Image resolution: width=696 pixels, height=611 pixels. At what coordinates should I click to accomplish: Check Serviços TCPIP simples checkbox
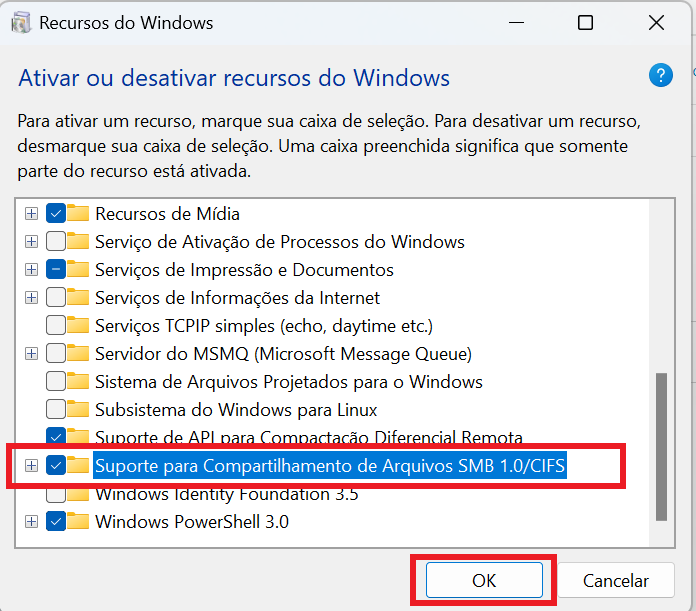(56, 325)
